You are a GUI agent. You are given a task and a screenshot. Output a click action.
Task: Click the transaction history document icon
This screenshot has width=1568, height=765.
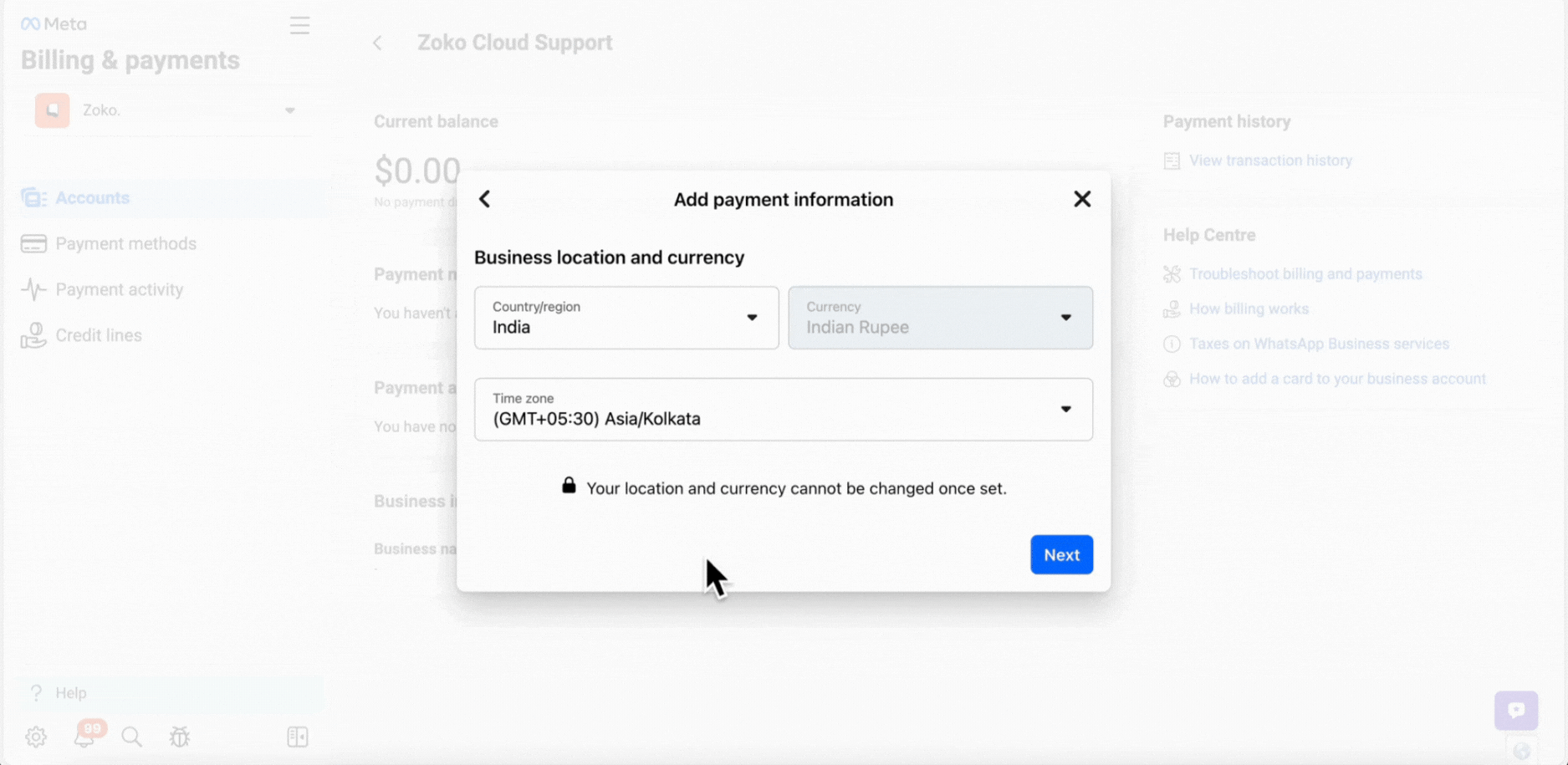tap(1172, 161)
